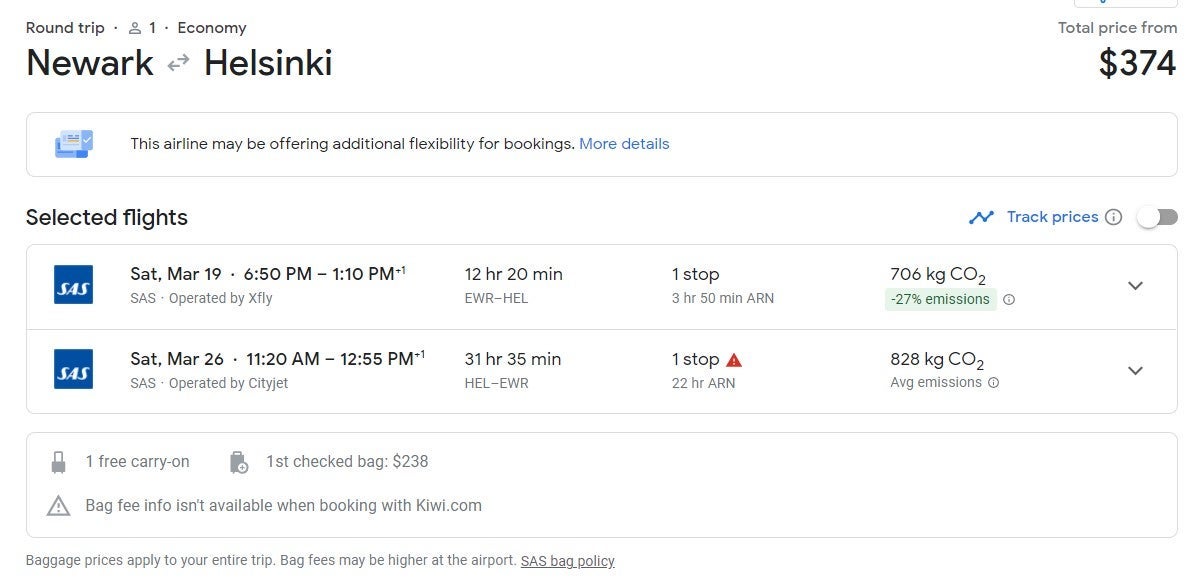Viewport: 1200px width, 580px height.
Task: Enable the Track prices toggle
Action: (1157, 217)
